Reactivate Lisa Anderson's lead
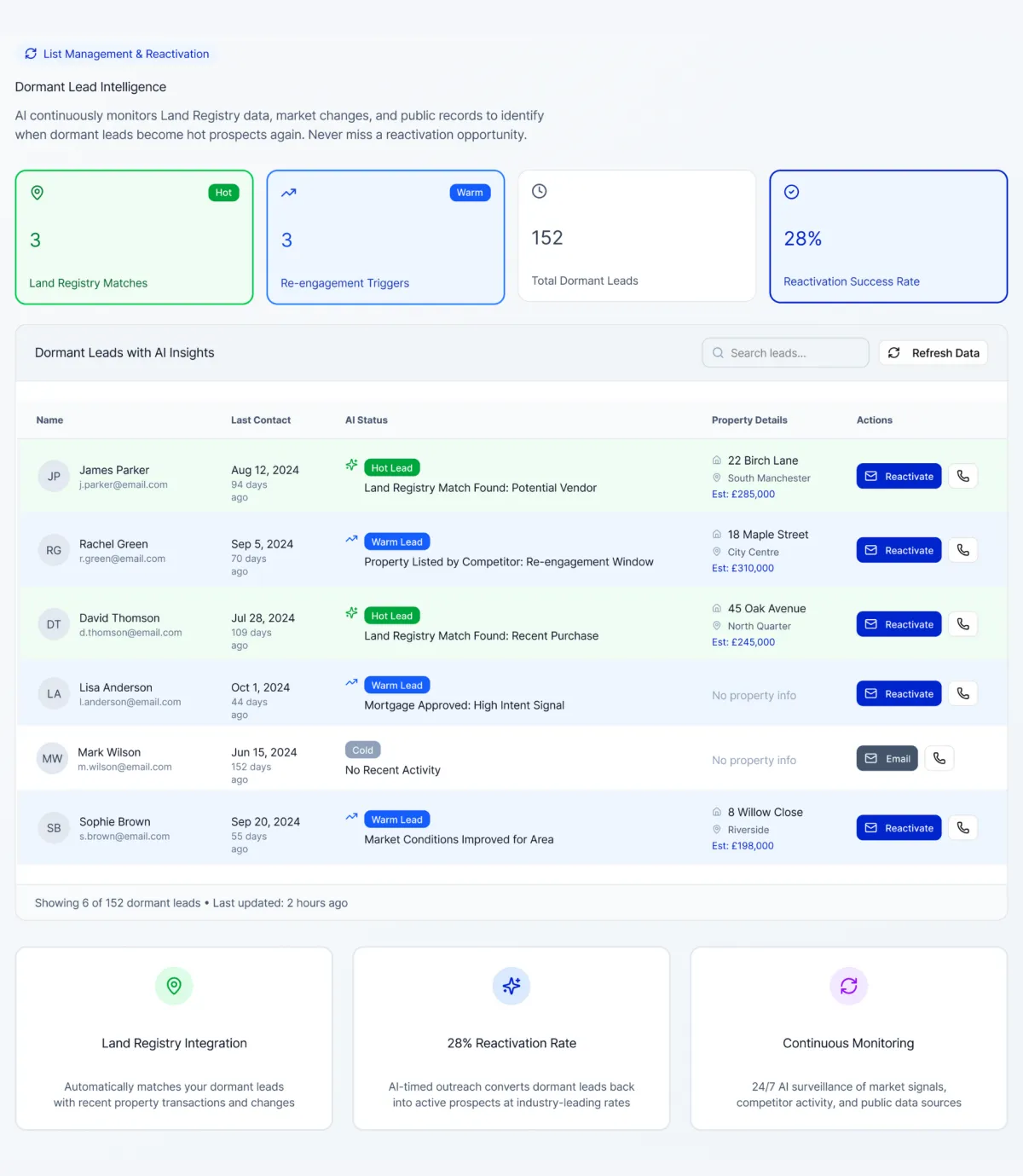The width and height of the screenshot is (1023, 1176). [899, 693]
